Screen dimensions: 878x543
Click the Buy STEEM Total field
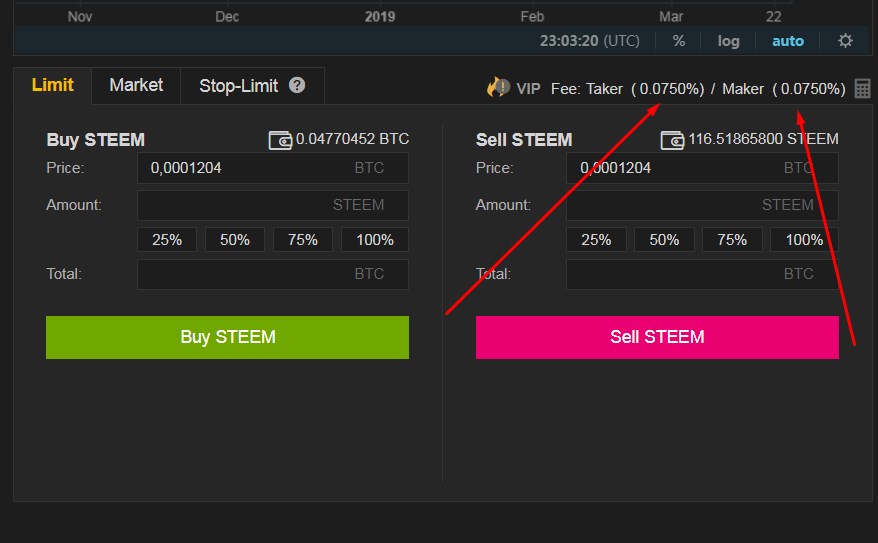(273, 274)
